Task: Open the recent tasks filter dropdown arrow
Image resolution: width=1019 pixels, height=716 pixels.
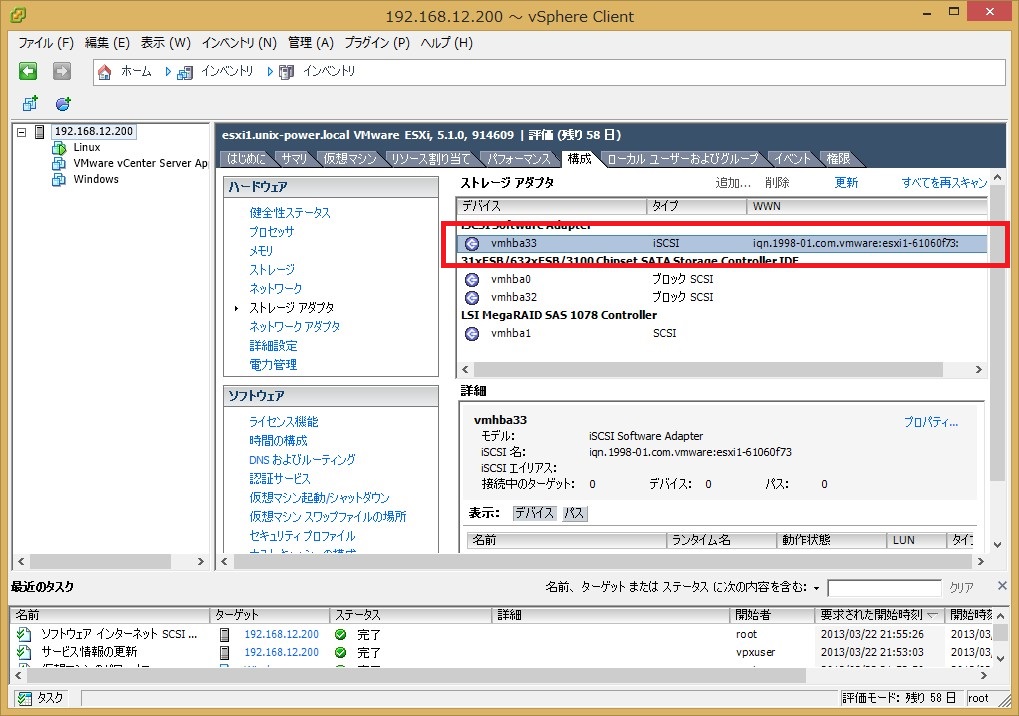Action: click(816, 588)
